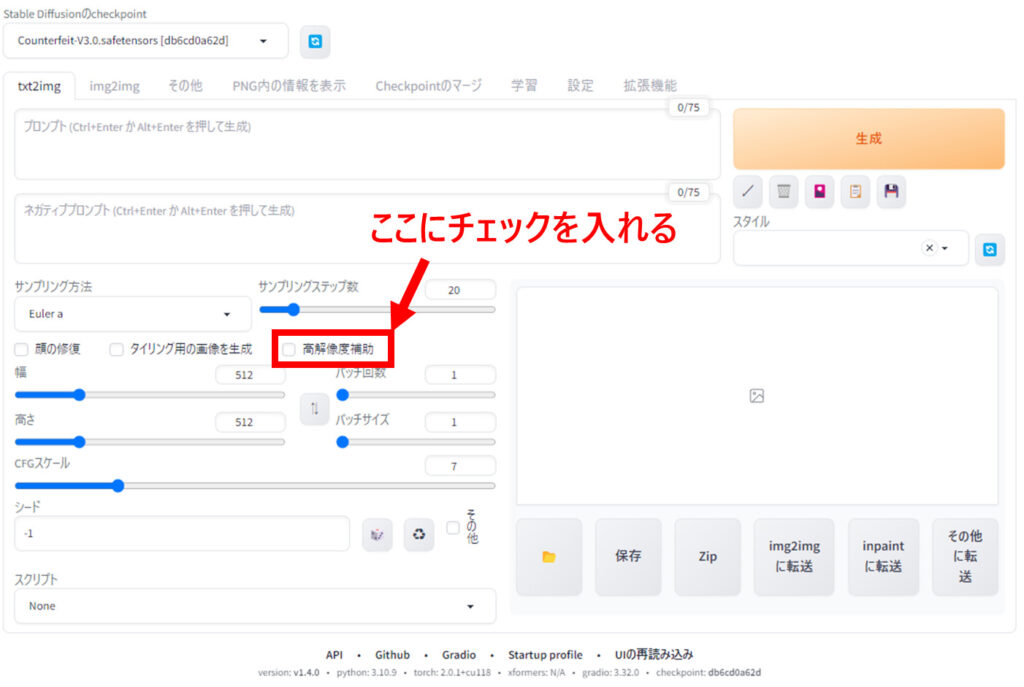This screenshot has width=1024, height=687.
Task: Toggle the 顔の修復 checkbox
Action: point(21,350)
